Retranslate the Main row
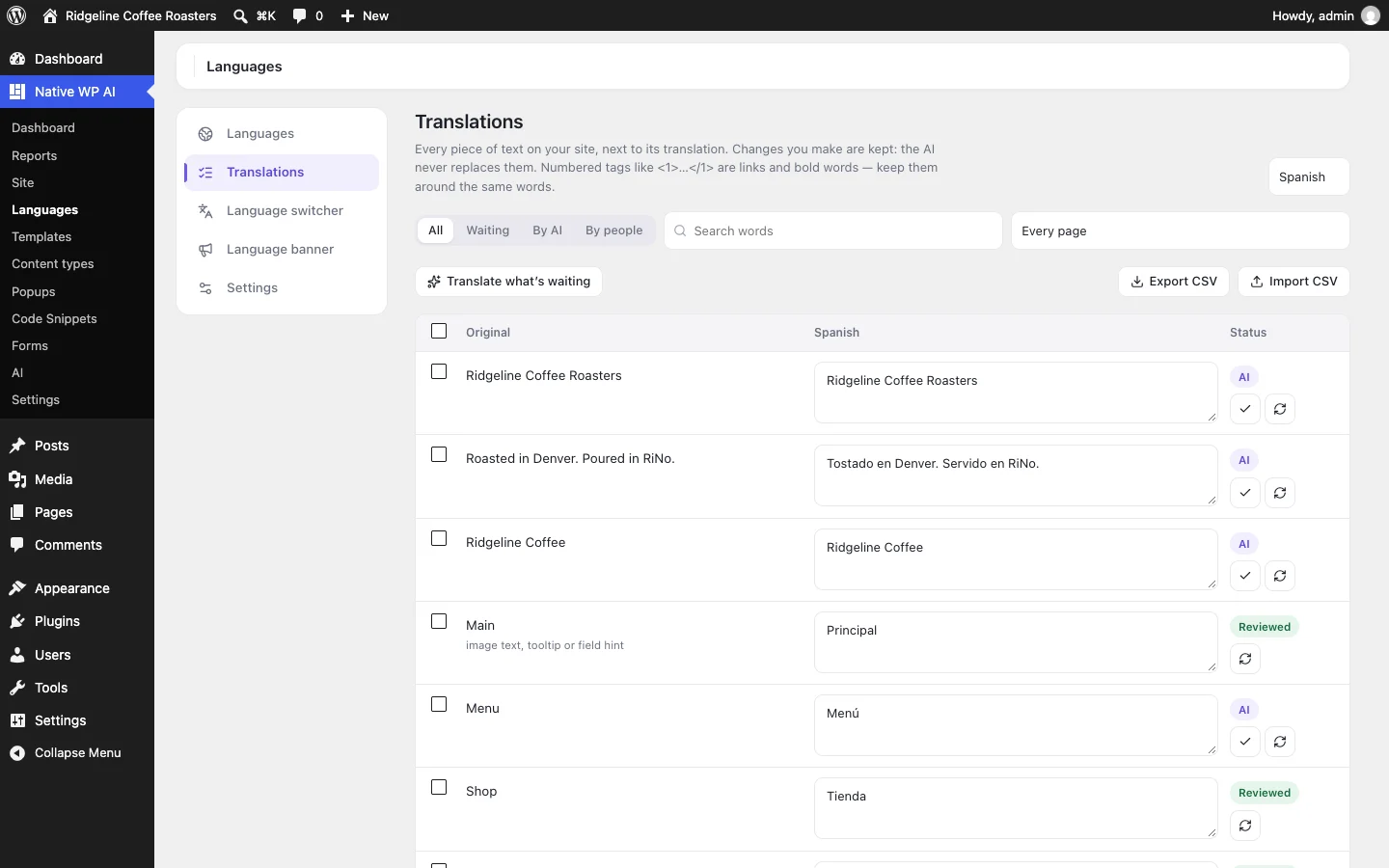 (1245, 659)
